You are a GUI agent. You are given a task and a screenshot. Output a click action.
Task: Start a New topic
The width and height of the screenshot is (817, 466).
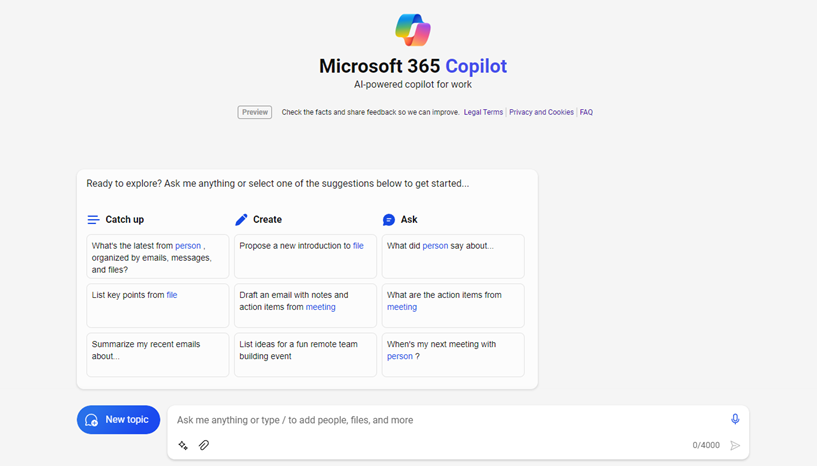[118, 420]
